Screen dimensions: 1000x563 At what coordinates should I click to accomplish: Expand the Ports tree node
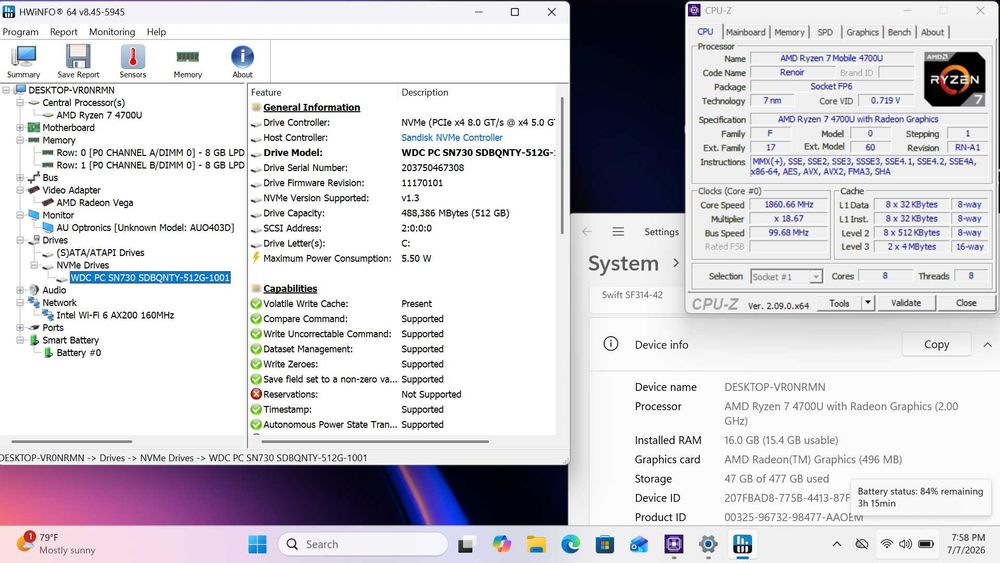click(20, 328)
